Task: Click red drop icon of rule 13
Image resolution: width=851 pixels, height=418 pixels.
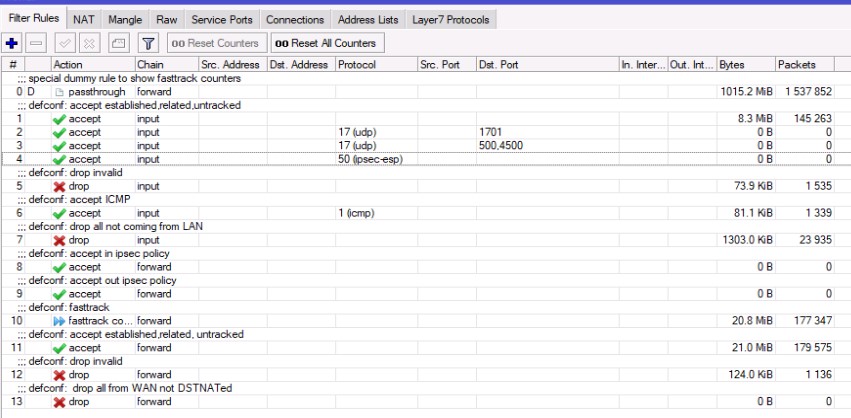Action: [x=60, y=402]
